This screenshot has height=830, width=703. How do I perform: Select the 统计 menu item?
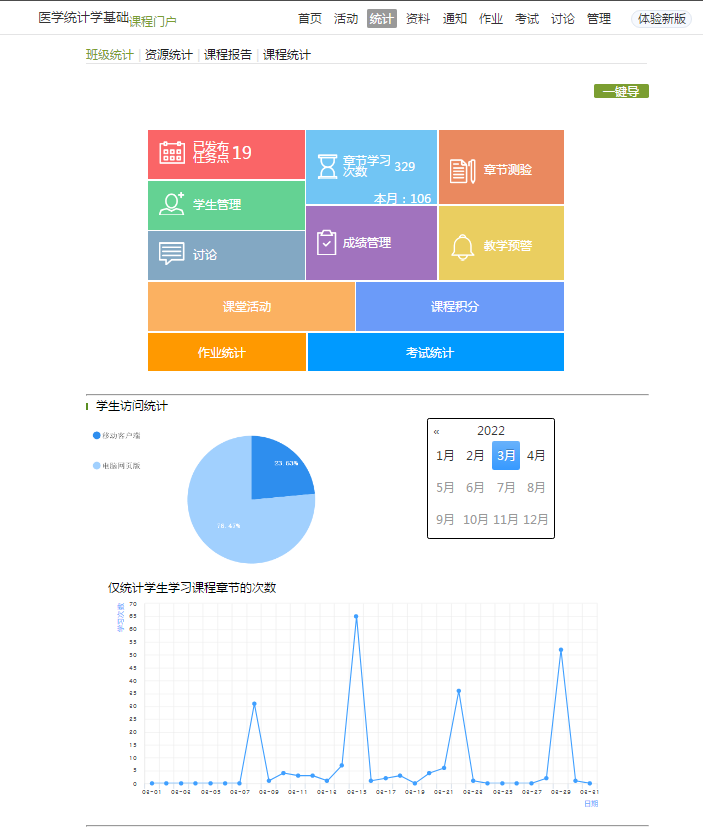[382, 19]
